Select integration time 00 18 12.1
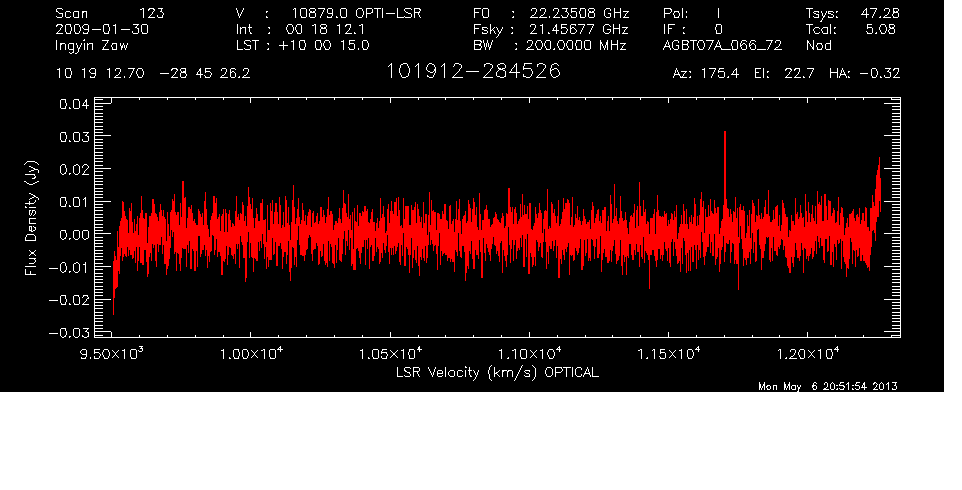The width and height of the screenshot is (962, 490). [325, 29]
